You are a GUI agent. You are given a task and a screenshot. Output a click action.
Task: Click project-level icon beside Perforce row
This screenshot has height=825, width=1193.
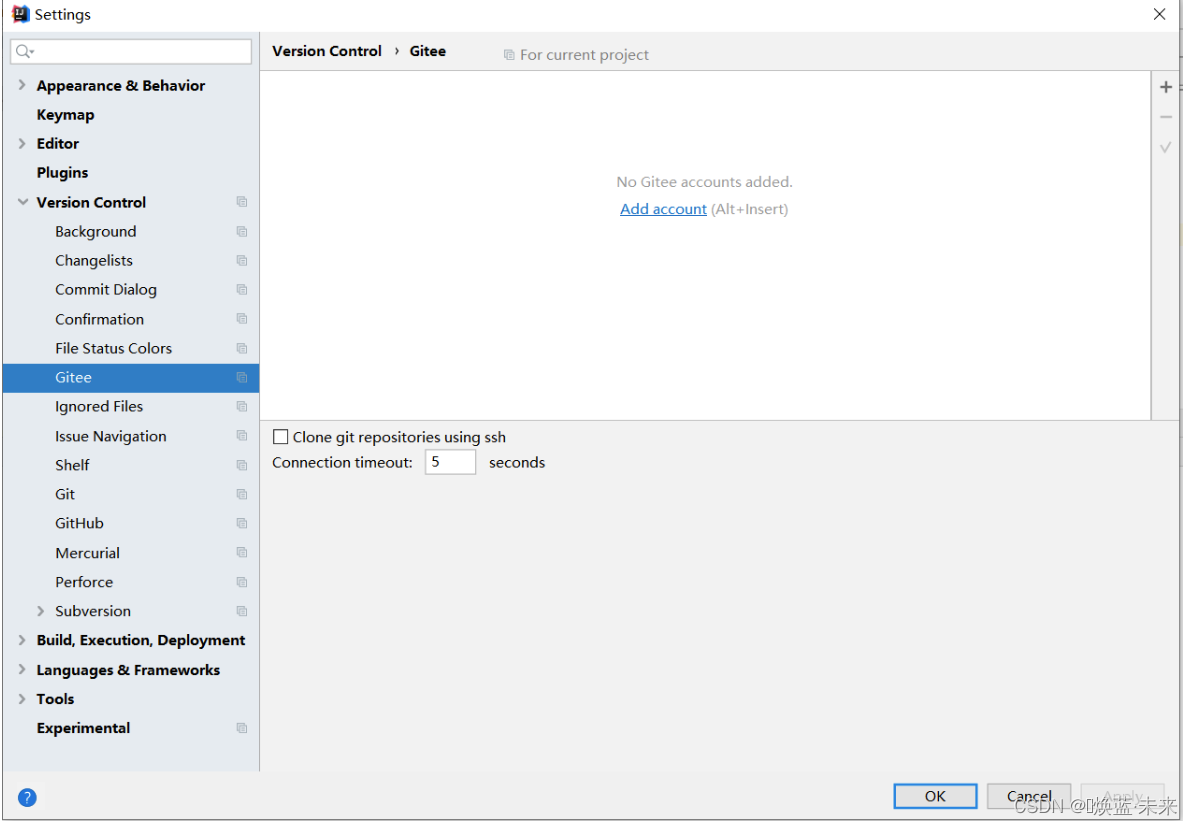[242, 582]
